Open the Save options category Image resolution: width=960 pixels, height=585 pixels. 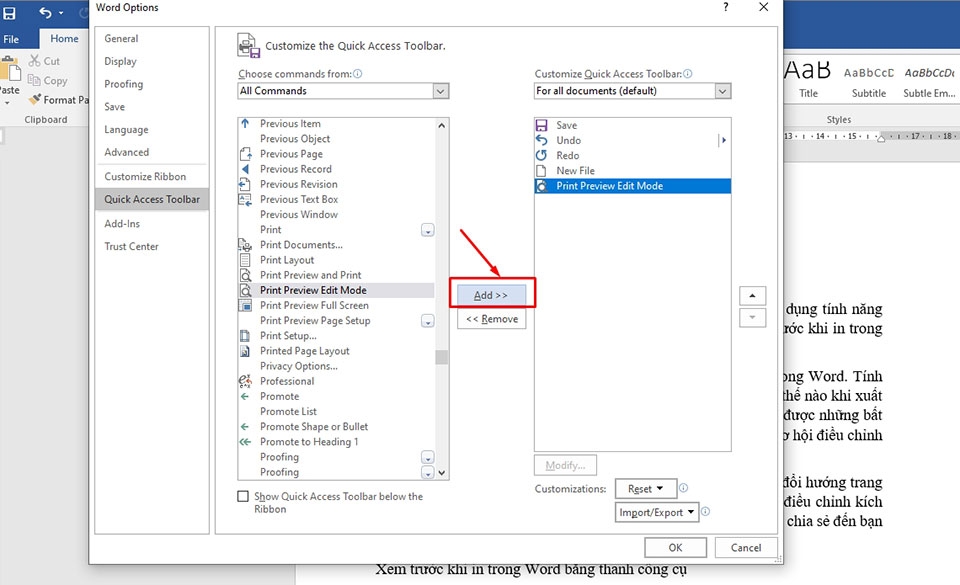coord(114,106)
